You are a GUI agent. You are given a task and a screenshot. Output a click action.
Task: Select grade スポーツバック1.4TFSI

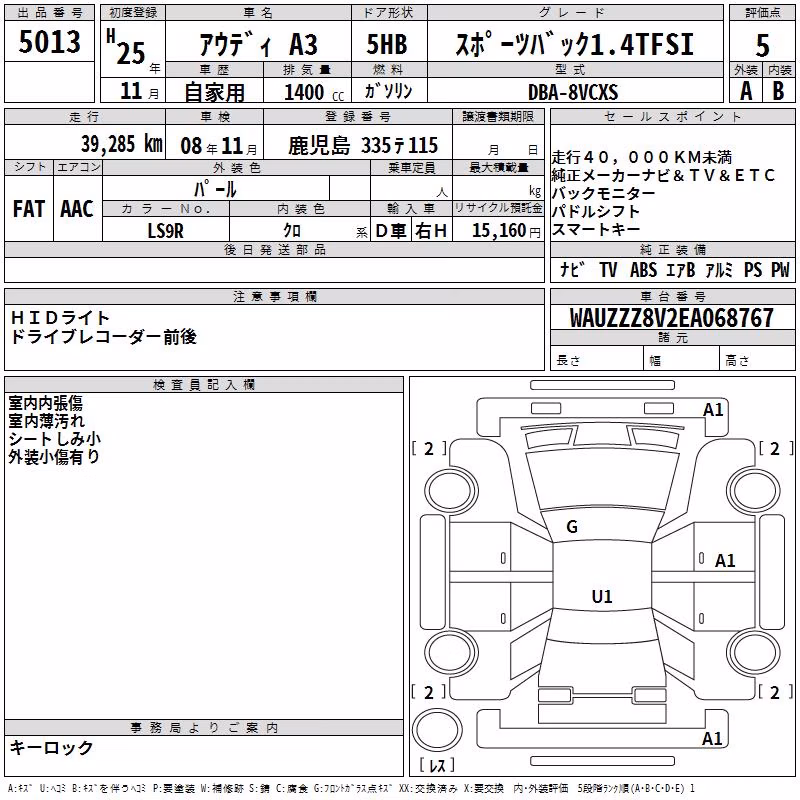pos(574,44)
